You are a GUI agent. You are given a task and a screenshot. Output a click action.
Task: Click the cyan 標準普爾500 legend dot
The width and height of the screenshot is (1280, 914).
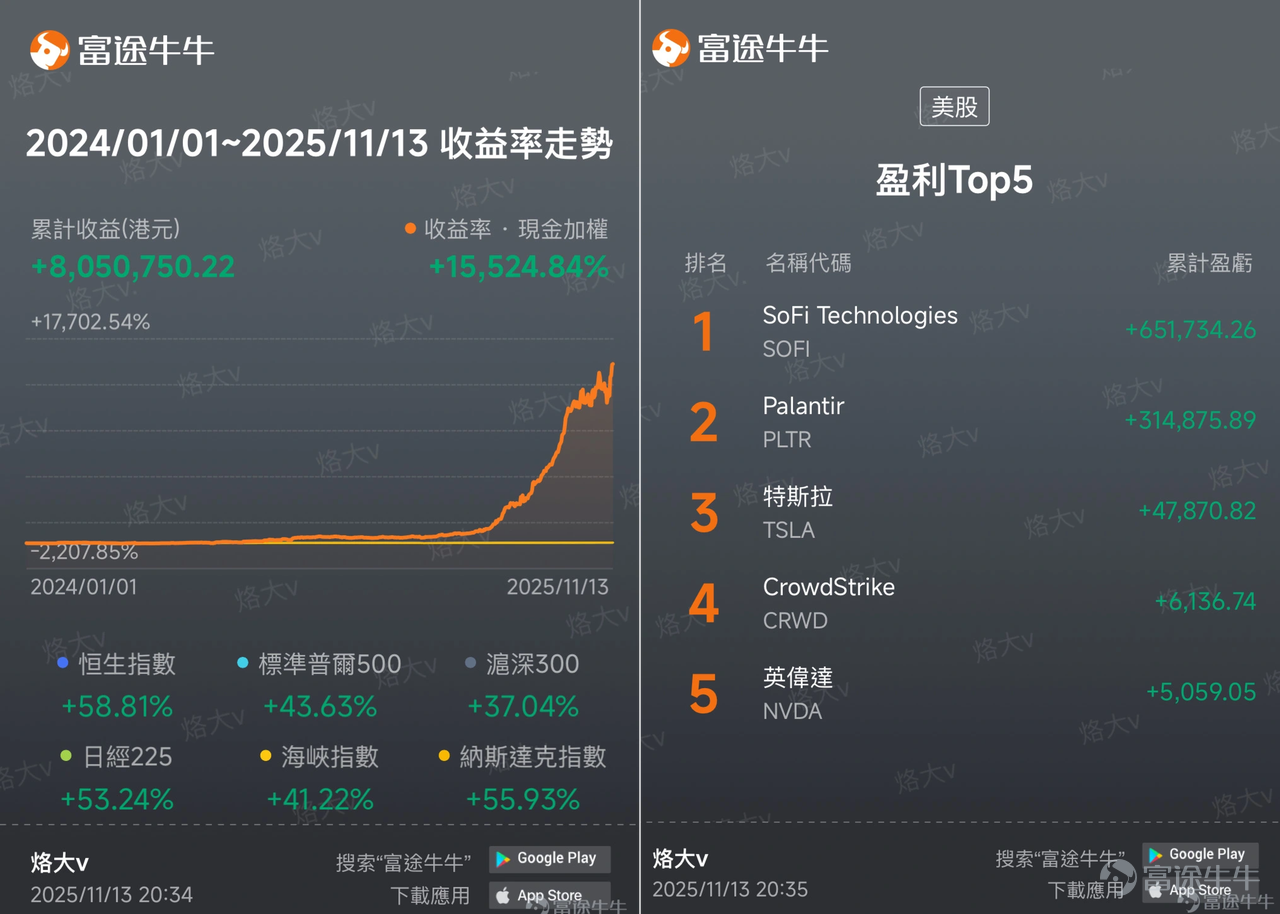point(243,663)
